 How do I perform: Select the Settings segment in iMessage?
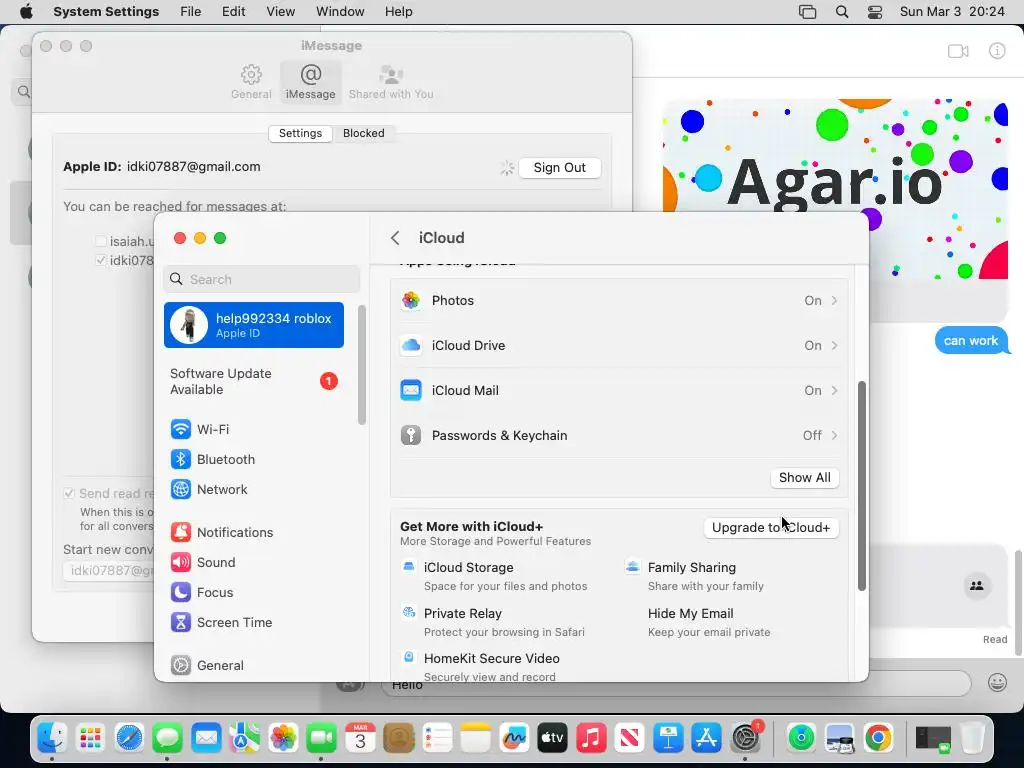(300, 133)
